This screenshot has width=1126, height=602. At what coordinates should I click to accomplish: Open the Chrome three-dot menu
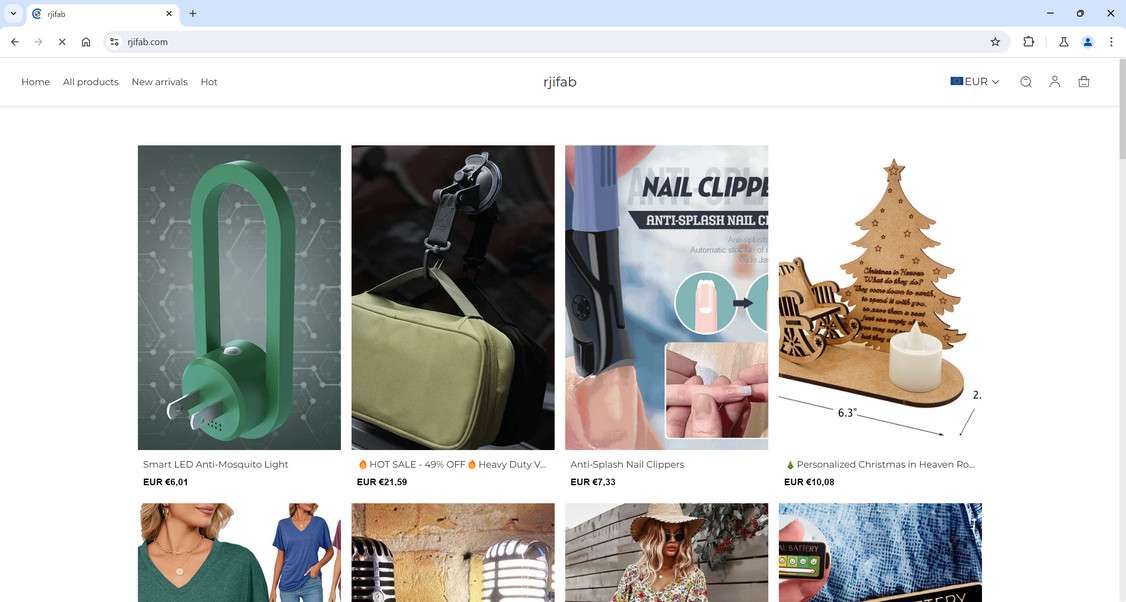[x=1111, y=42]
